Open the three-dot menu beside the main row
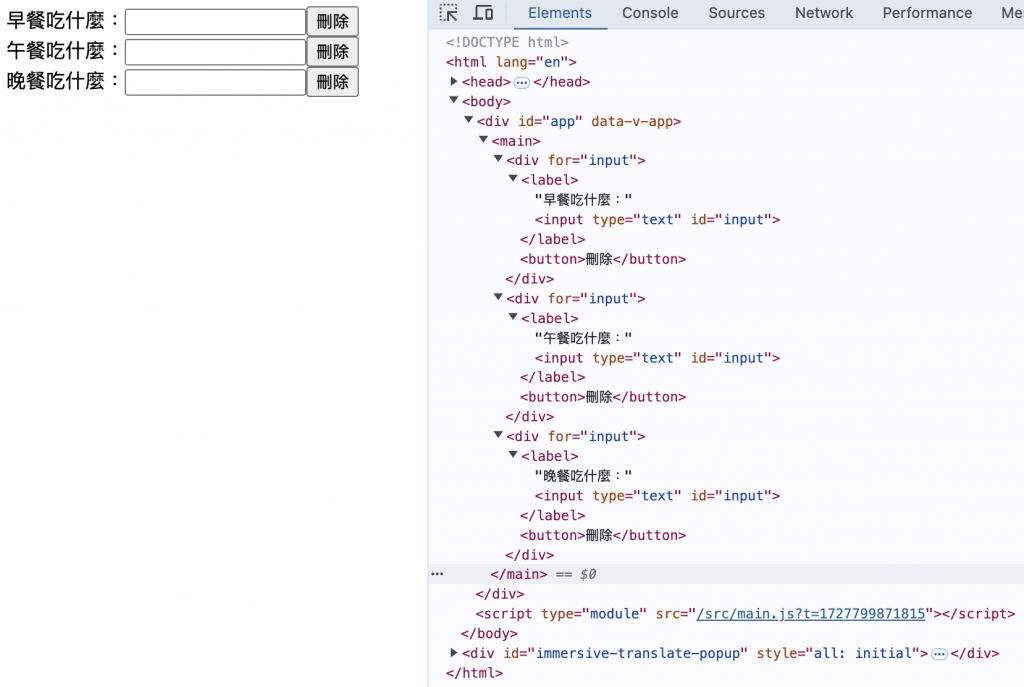Viewport: 1024px width, 687px height. coord(437,574)
